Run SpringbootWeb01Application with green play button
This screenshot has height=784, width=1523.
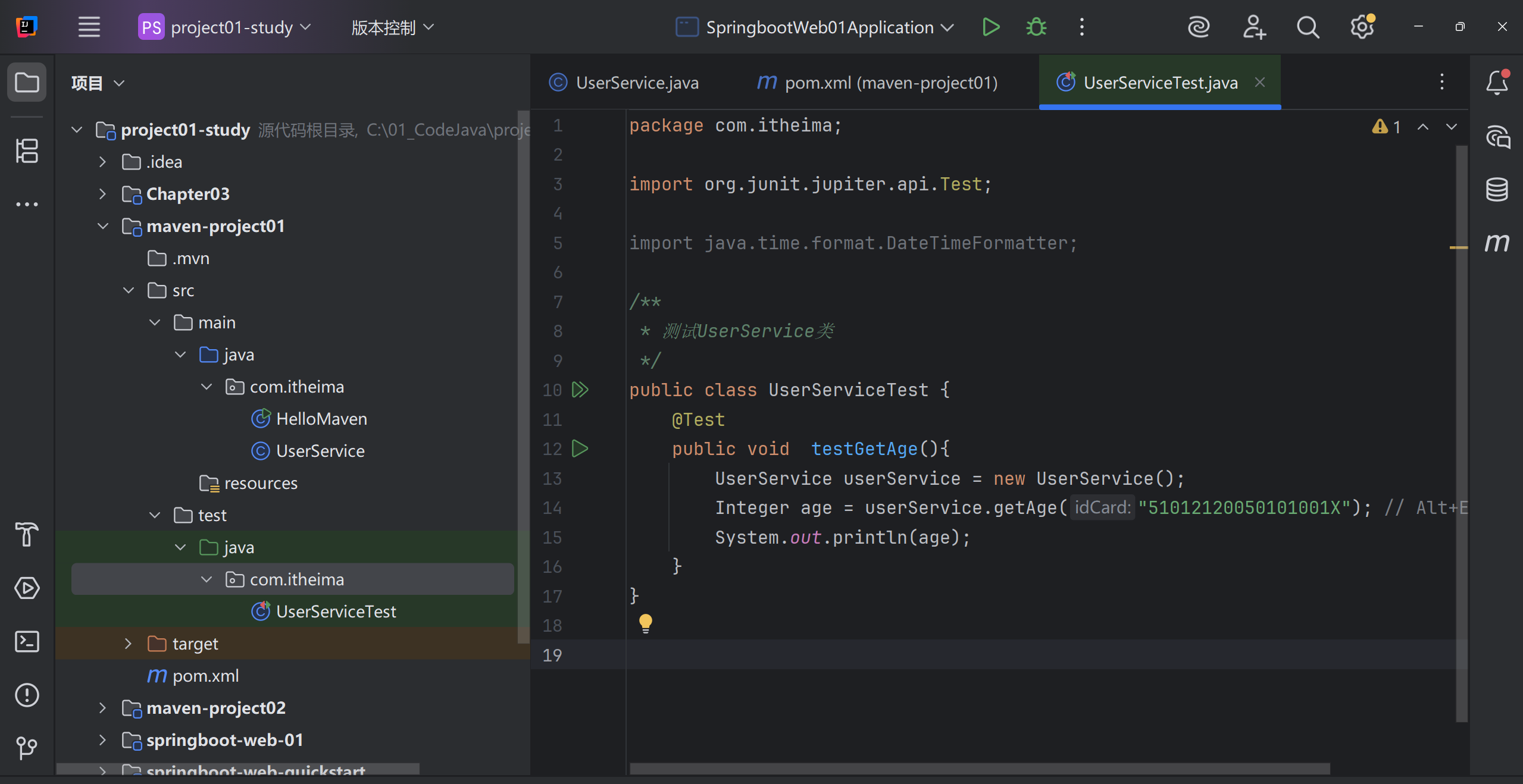[990, 27]
